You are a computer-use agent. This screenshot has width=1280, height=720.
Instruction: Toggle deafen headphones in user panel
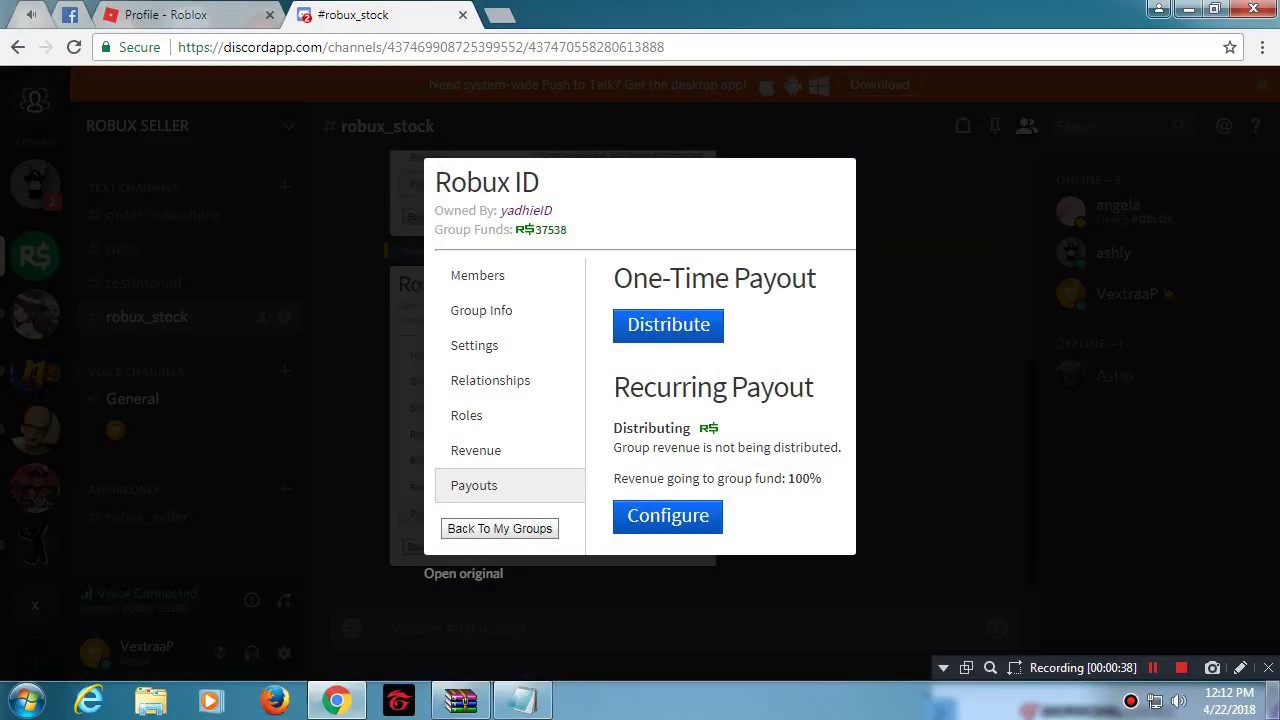pyautogui.click(x=252, y=653)
